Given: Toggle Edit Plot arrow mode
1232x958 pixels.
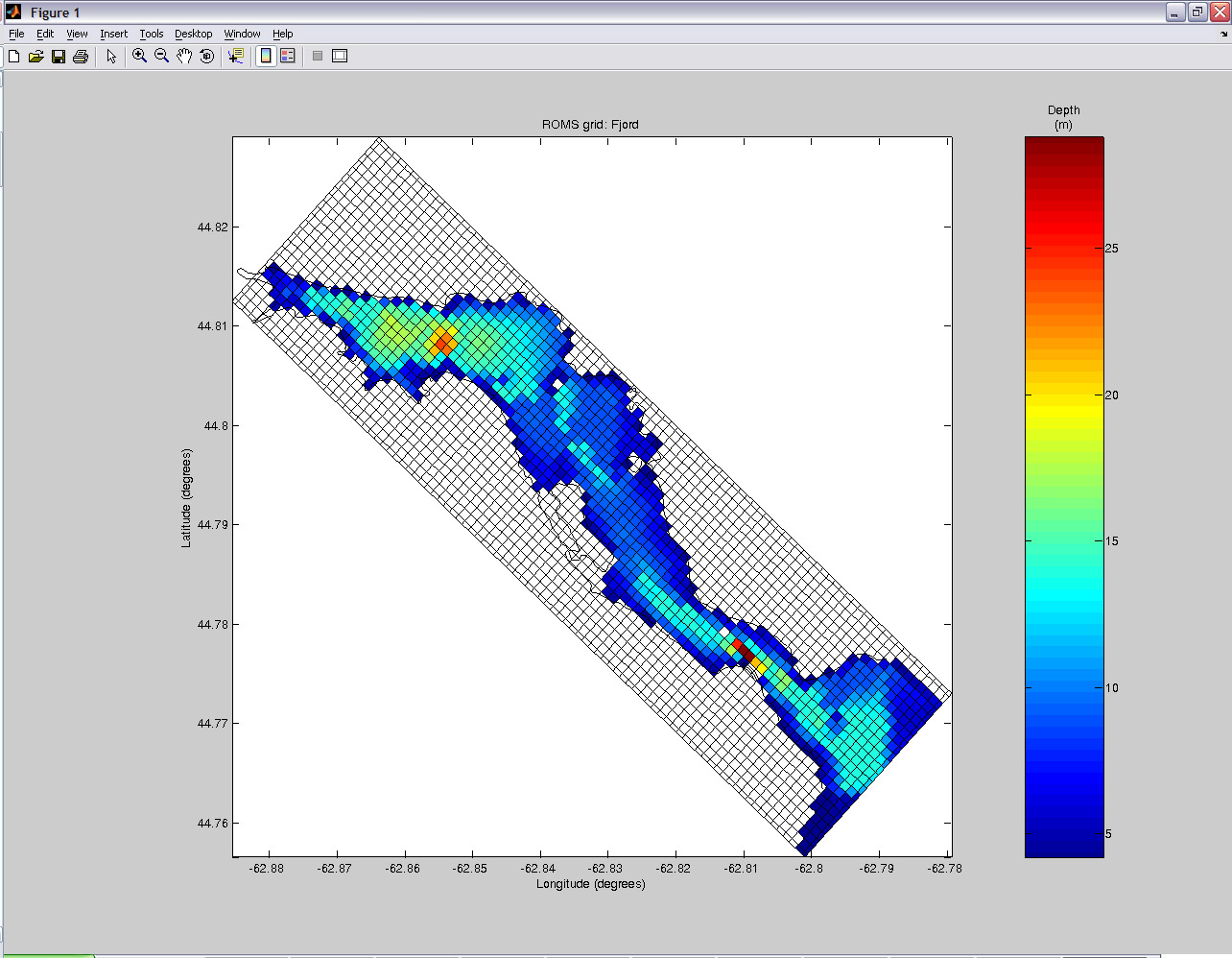Looking at the screenshot, I should [x=111, y=57].
